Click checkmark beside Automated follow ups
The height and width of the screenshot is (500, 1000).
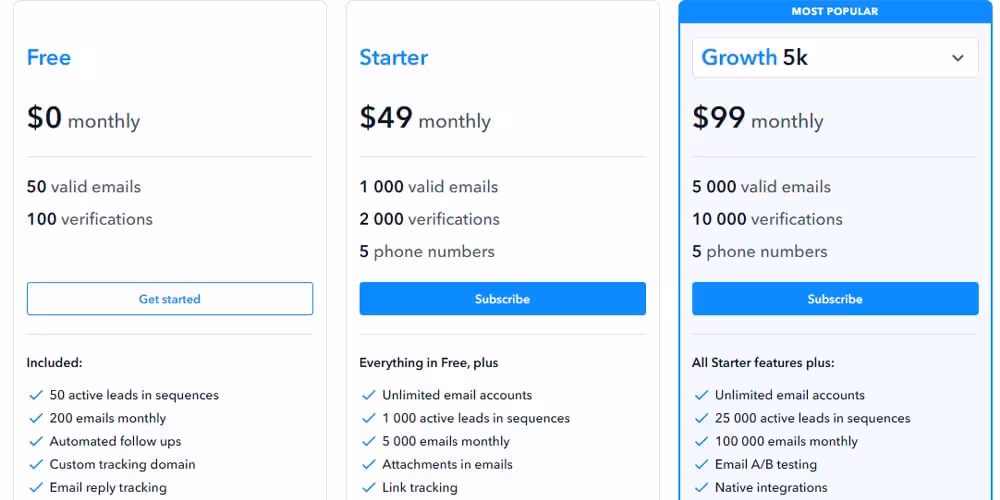36,441
